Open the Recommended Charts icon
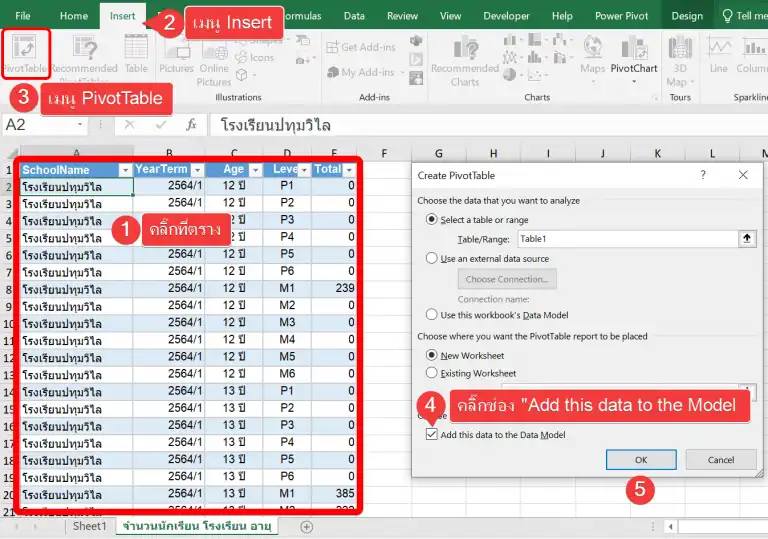Screen dimensions: 768x539 (464, 58)
